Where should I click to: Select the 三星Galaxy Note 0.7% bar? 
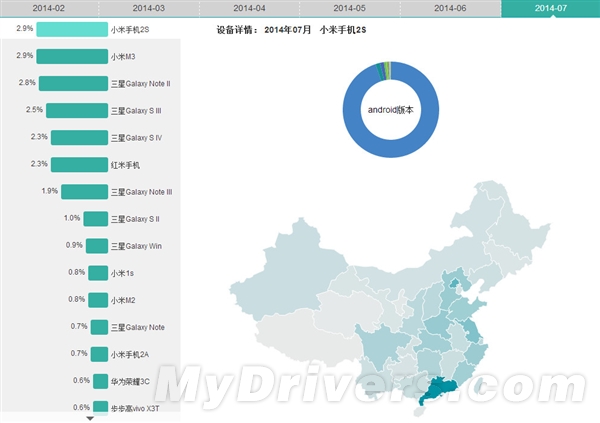[99, 327]
